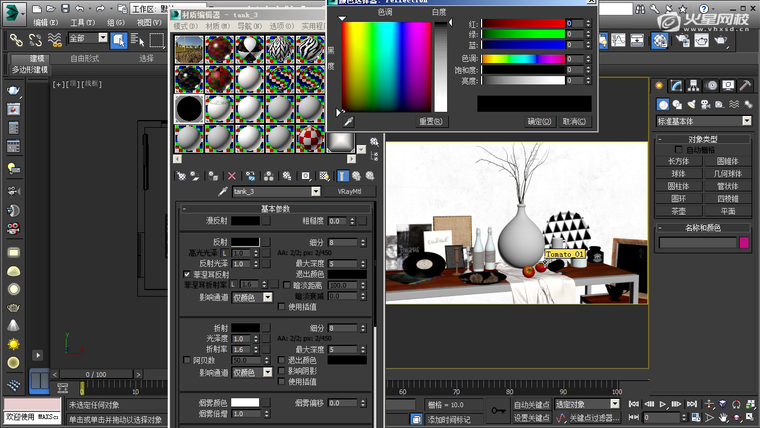The image size is (760, 428).
Task: Click the eyedropper tool in the color selector
Action: pyautogui.click(x=349, y=121)
